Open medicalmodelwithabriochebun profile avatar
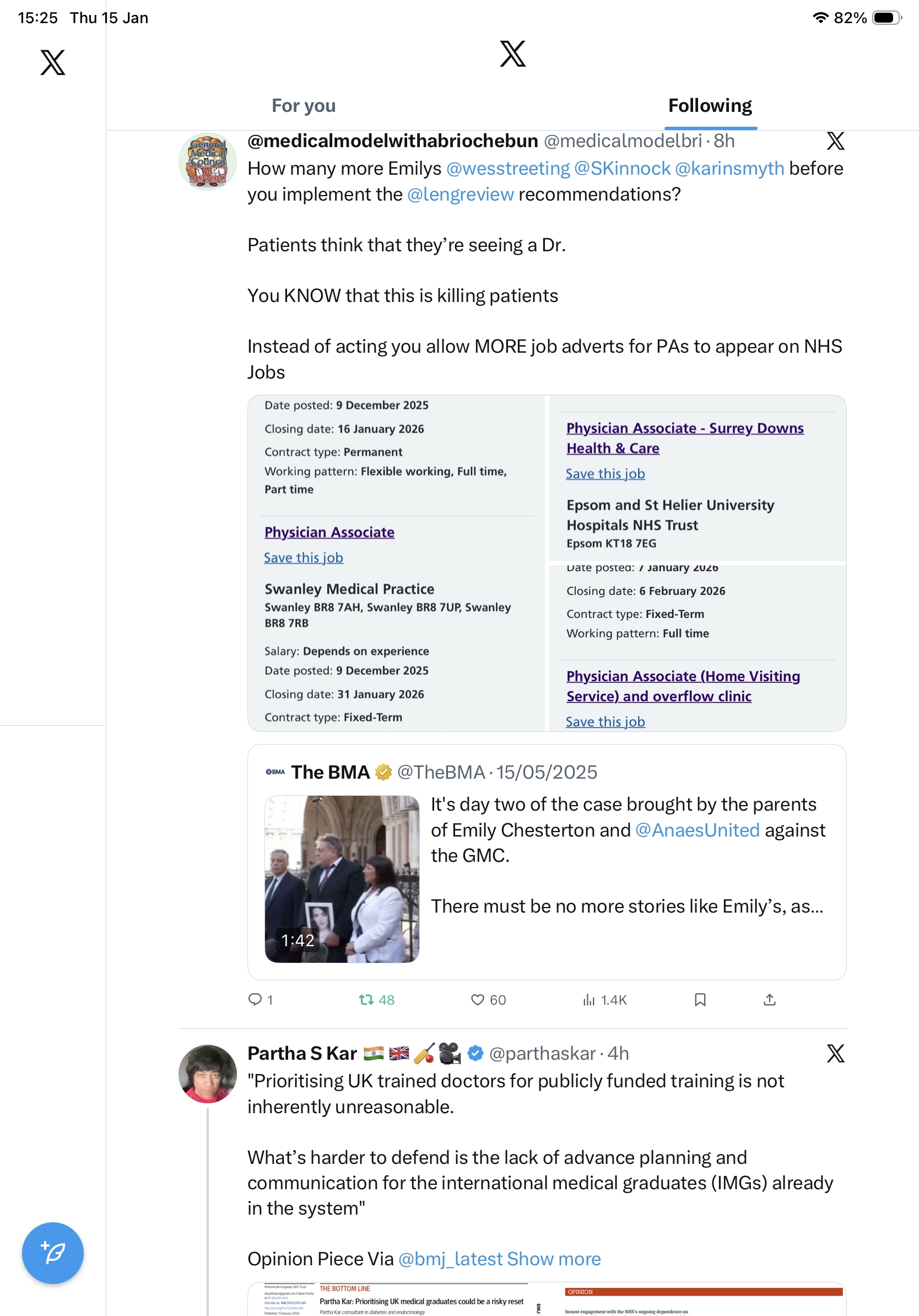This screenshot has height=1316, width=919. 207,161
